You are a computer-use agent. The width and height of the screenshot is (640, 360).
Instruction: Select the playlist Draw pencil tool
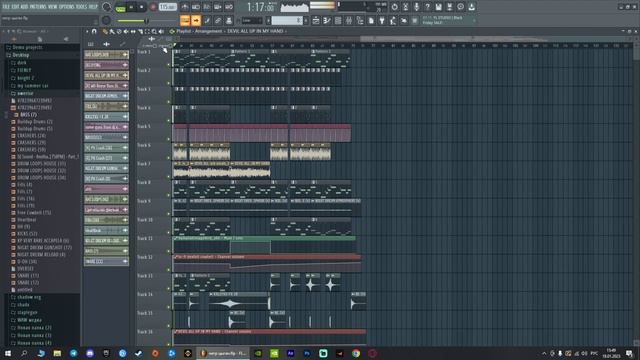pyautogui.click(x=105, y=31)
